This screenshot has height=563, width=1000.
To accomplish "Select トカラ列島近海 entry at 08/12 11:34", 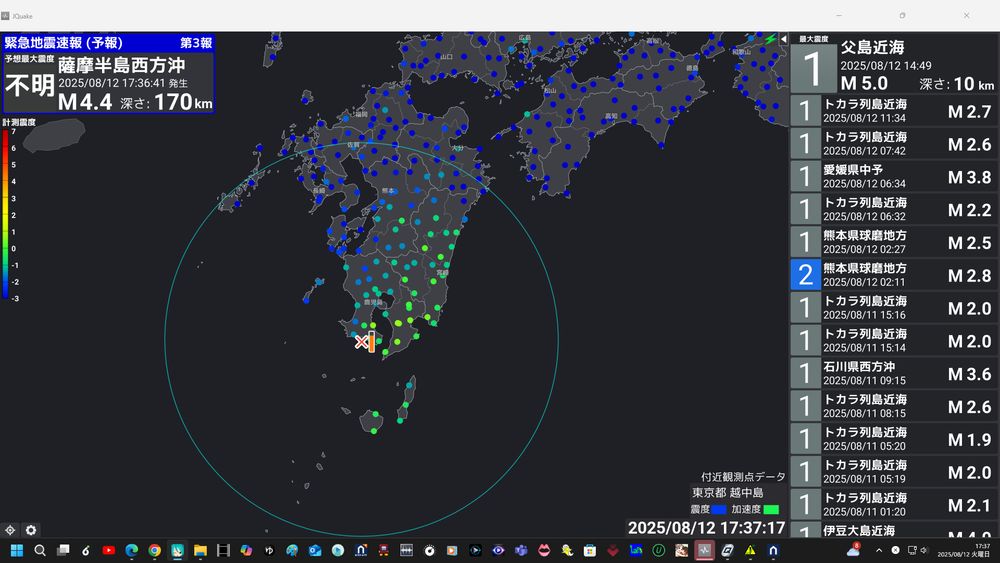I will [x=894, y=110].
